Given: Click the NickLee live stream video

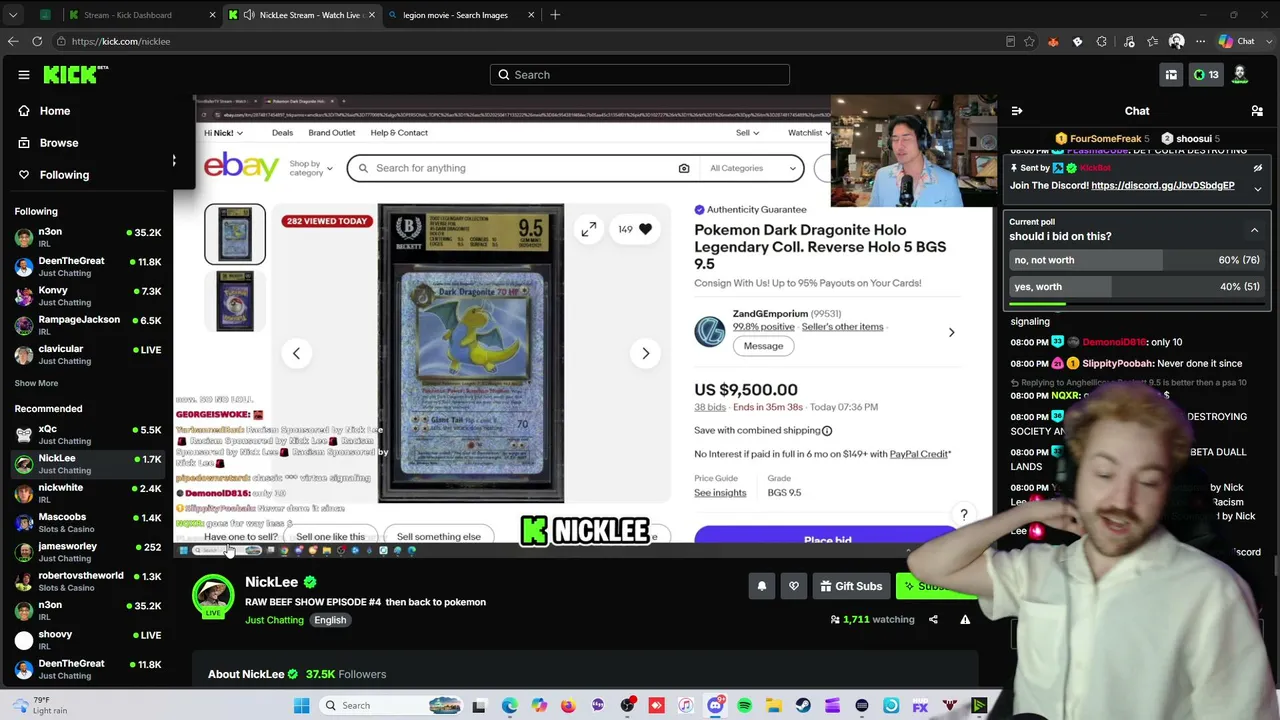Looking at the screenshot, I should 585,325.
